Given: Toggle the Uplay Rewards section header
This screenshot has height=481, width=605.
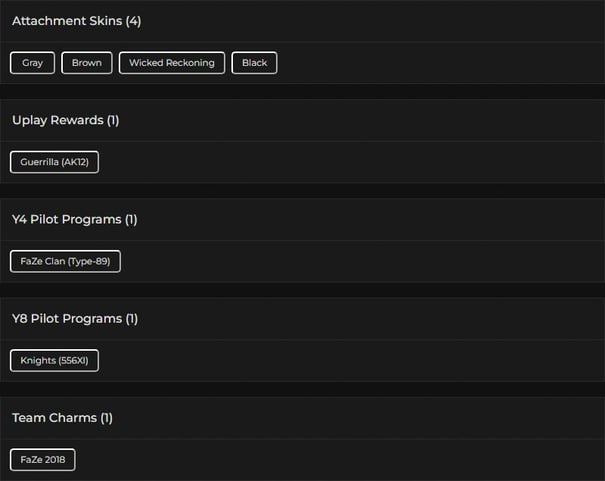Looking at the screenshot, I should (x=57, y=120).
